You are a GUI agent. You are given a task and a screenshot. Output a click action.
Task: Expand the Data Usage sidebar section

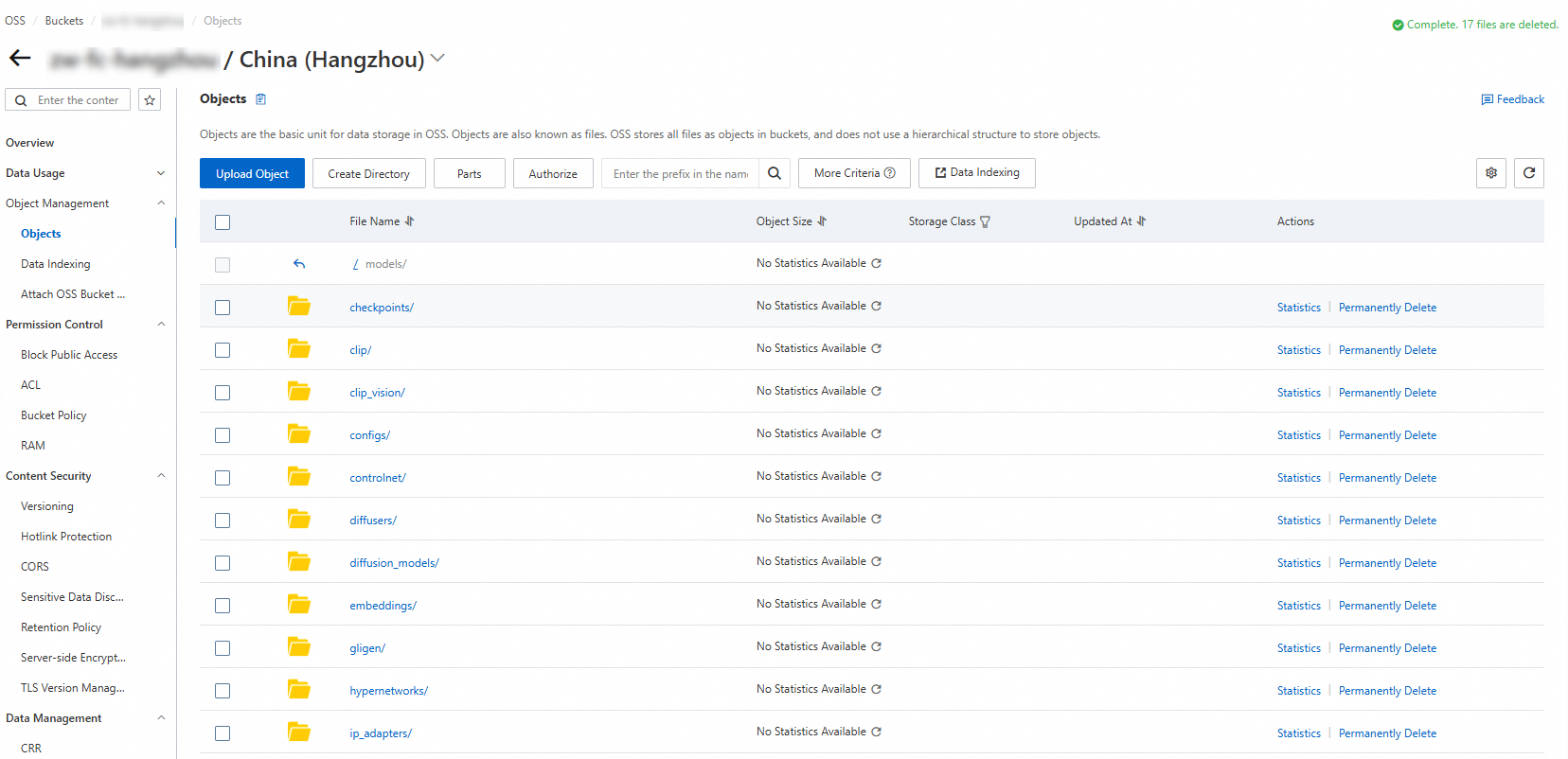pos(161,173)
